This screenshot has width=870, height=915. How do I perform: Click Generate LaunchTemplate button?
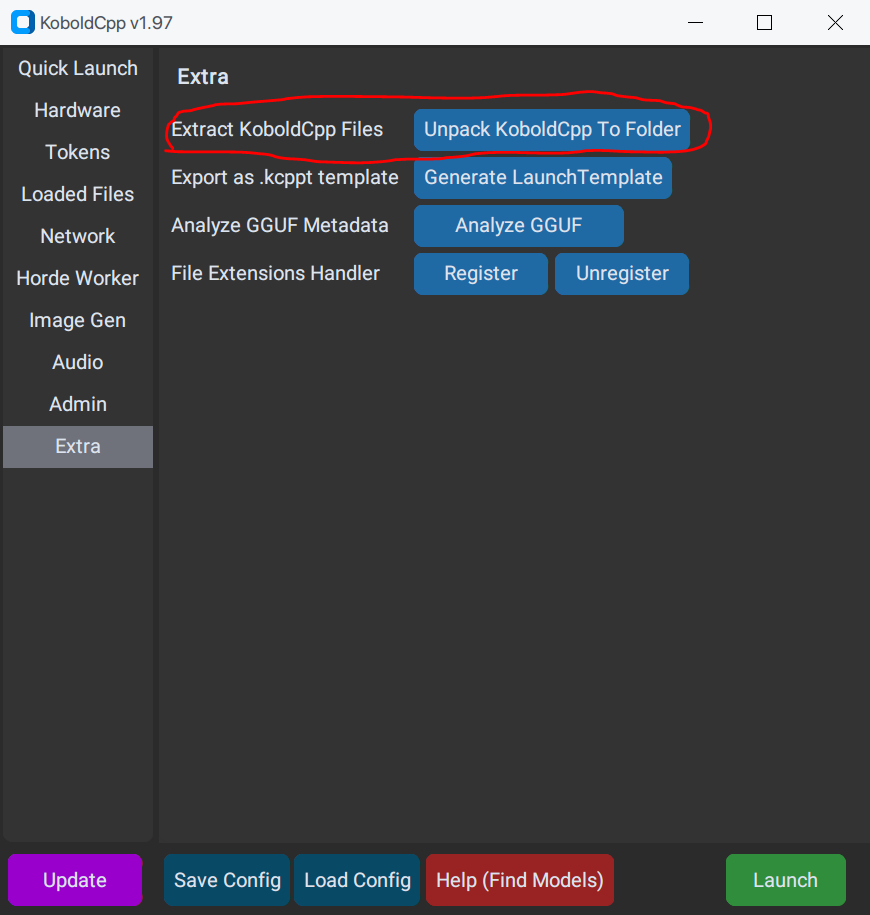pyautogui.click(x=543, y=177)
